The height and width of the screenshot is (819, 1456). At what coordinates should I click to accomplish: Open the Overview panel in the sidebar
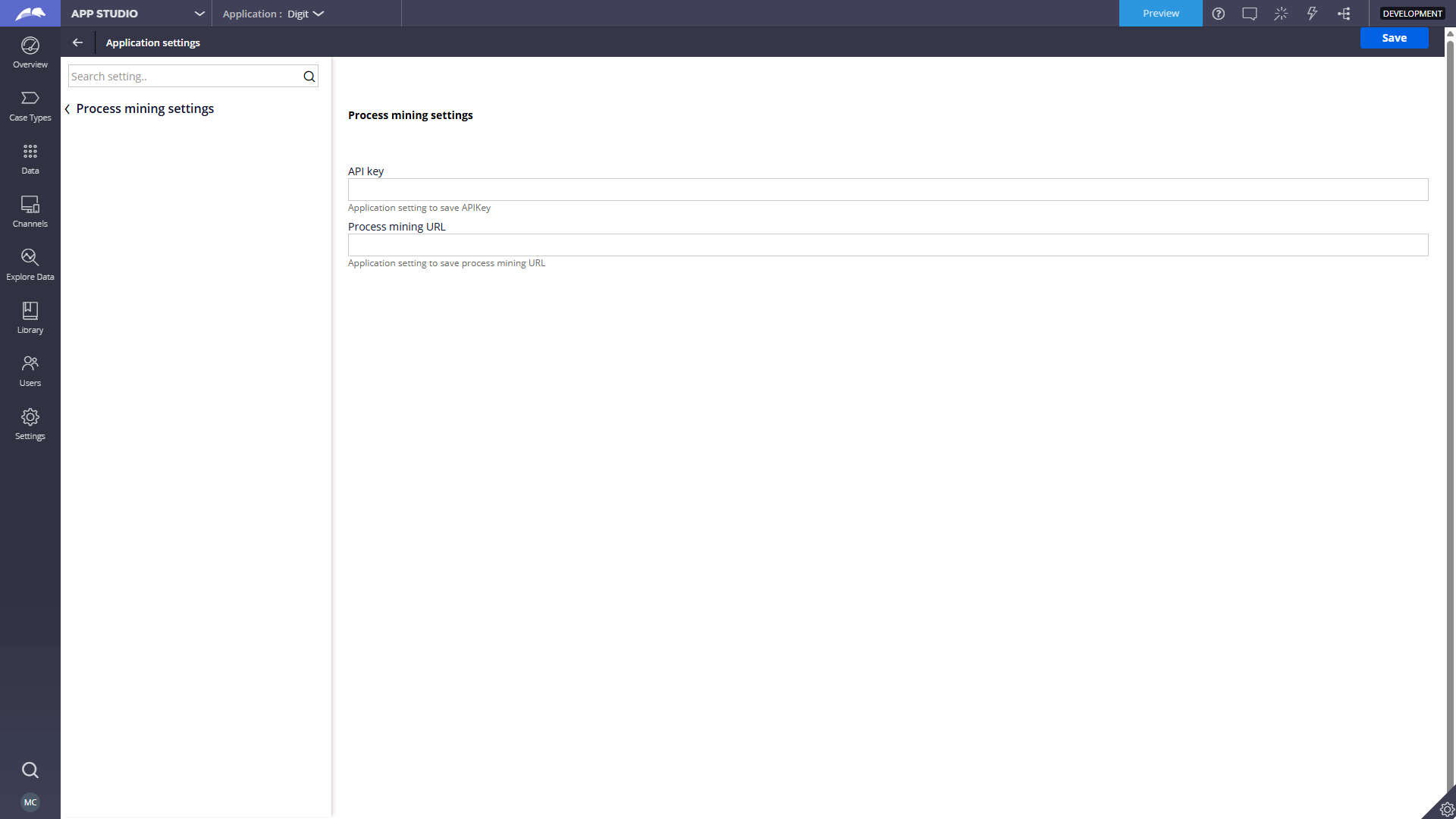[x=30, y=52]
